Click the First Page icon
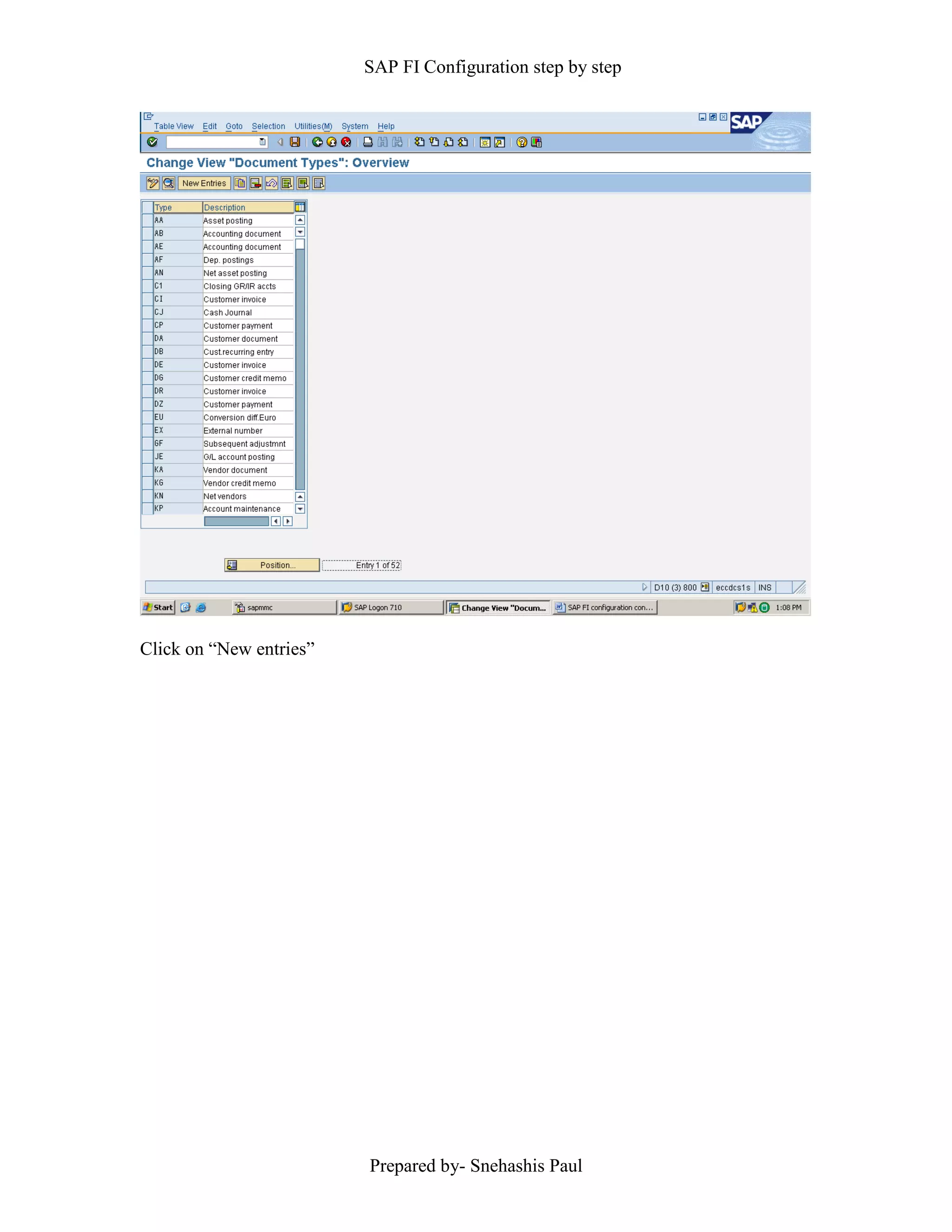This screenshot has height=1232, width=952. click(419, 142)
